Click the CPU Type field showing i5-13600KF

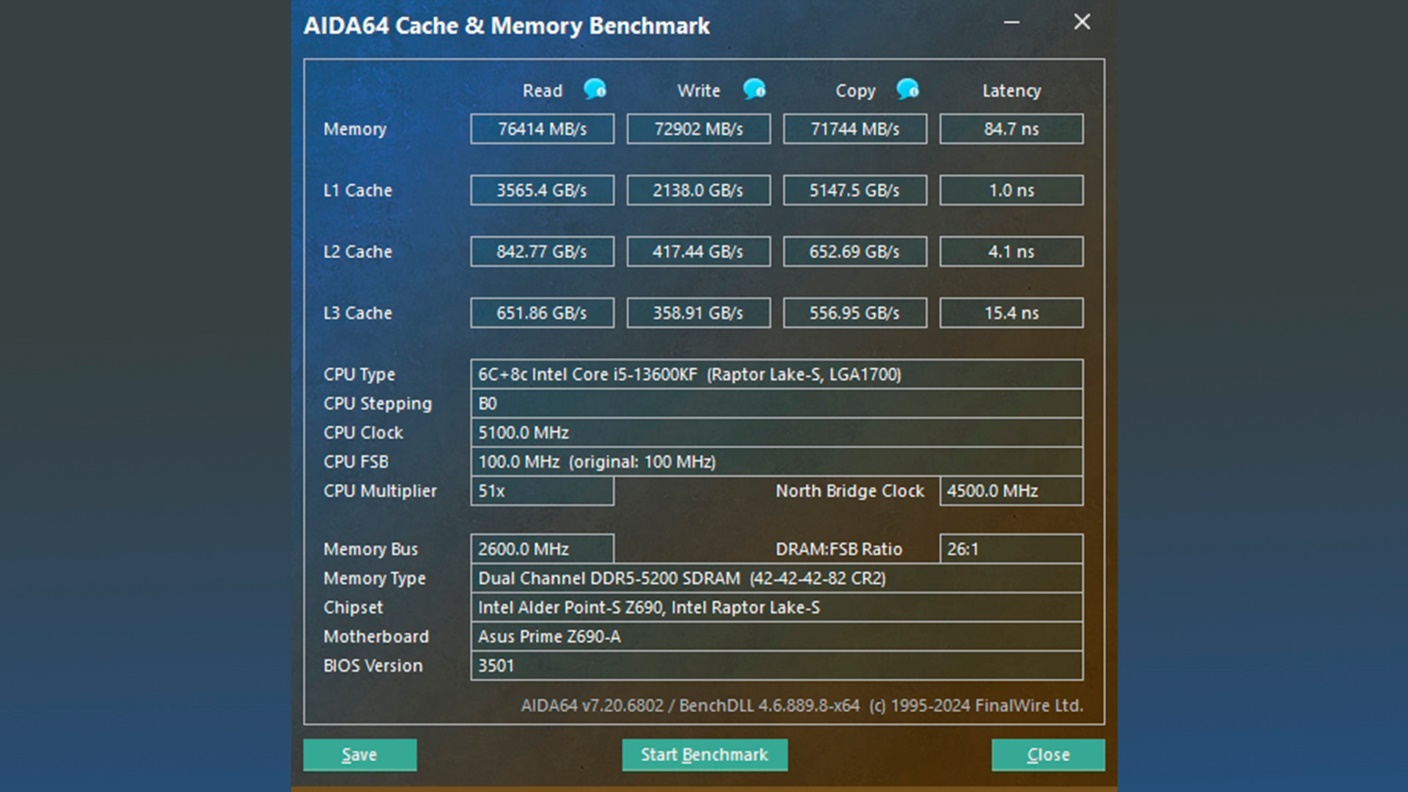[777, 374]
